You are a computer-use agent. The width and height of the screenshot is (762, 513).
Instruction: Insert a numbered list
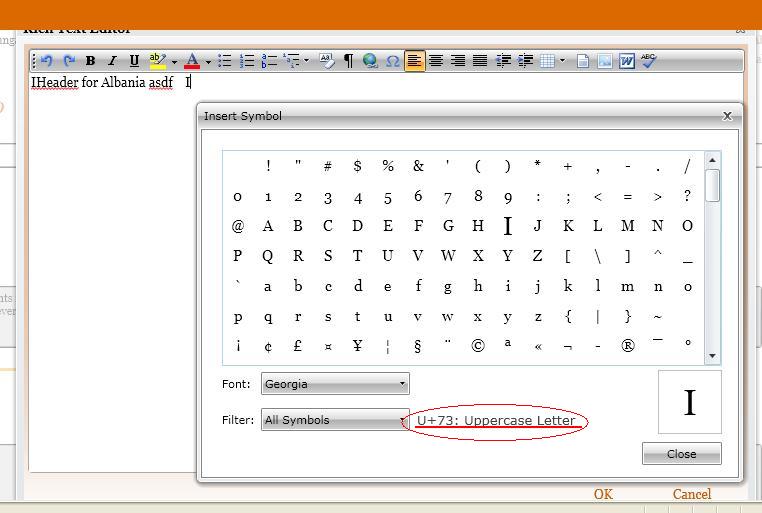247,61
